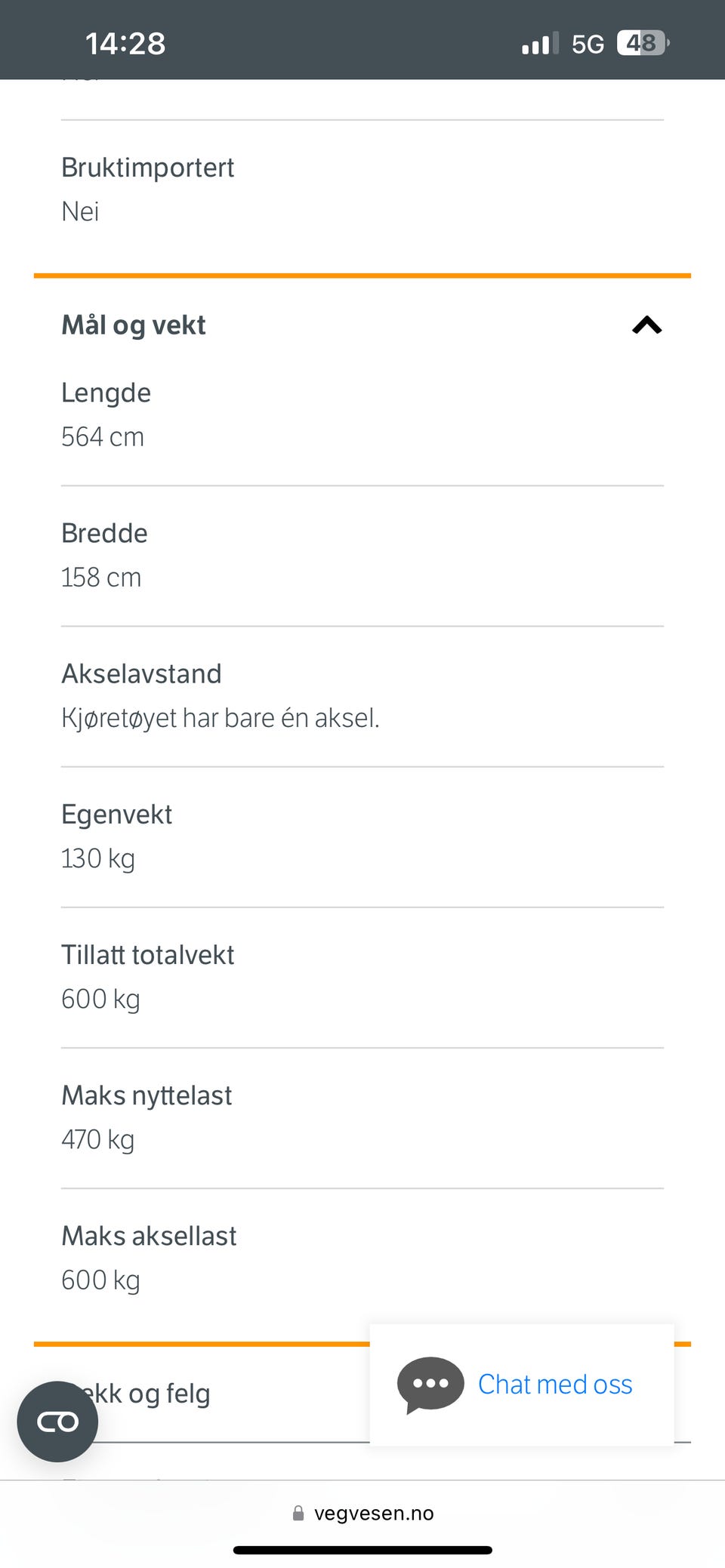Tap the padlock icon beside vegvesen.no
Viewport: 725px width, 1568px height.
coord(298,1513)
